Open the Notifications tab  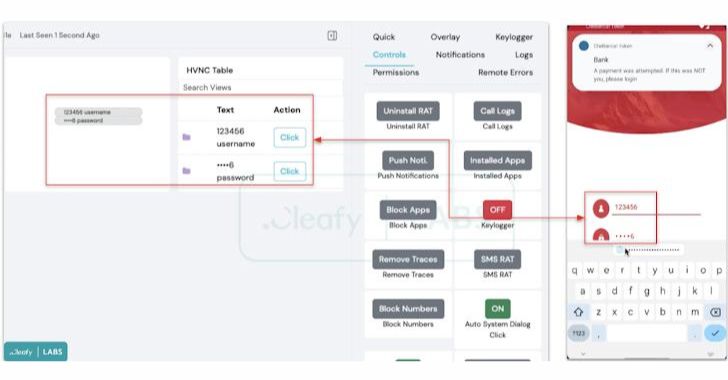tap(460, 54)
